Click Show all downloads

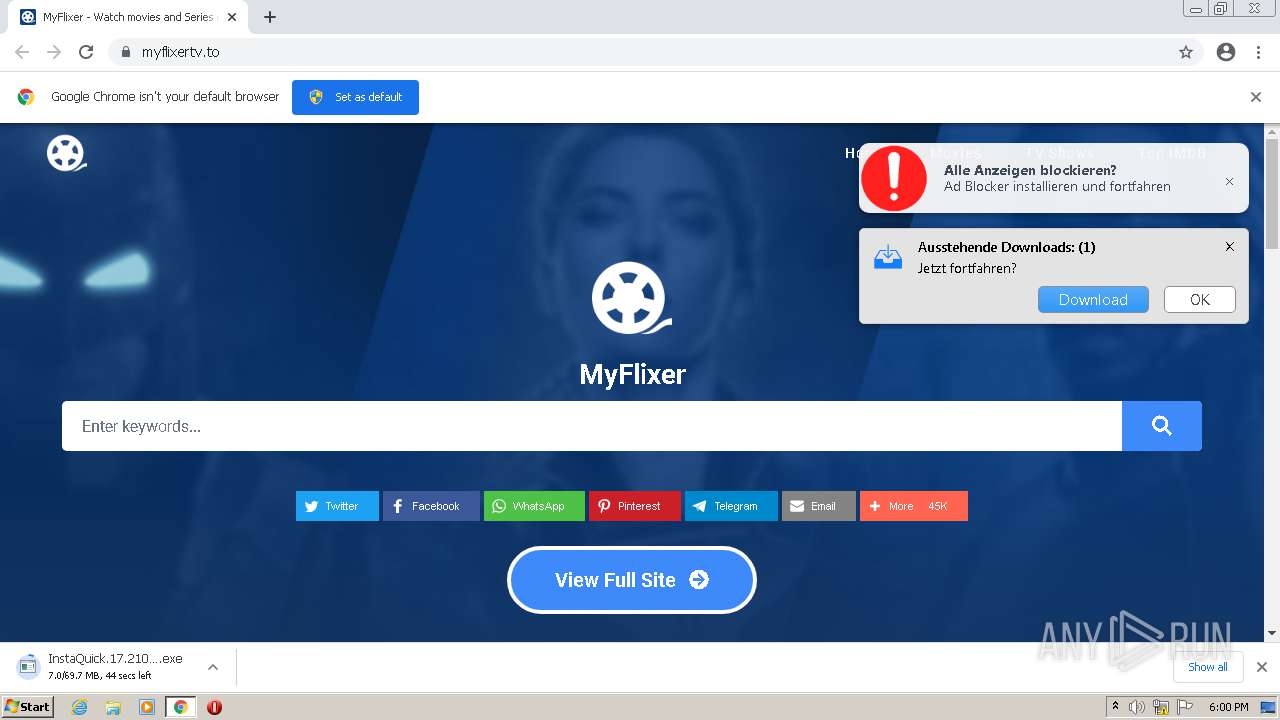1207,667
